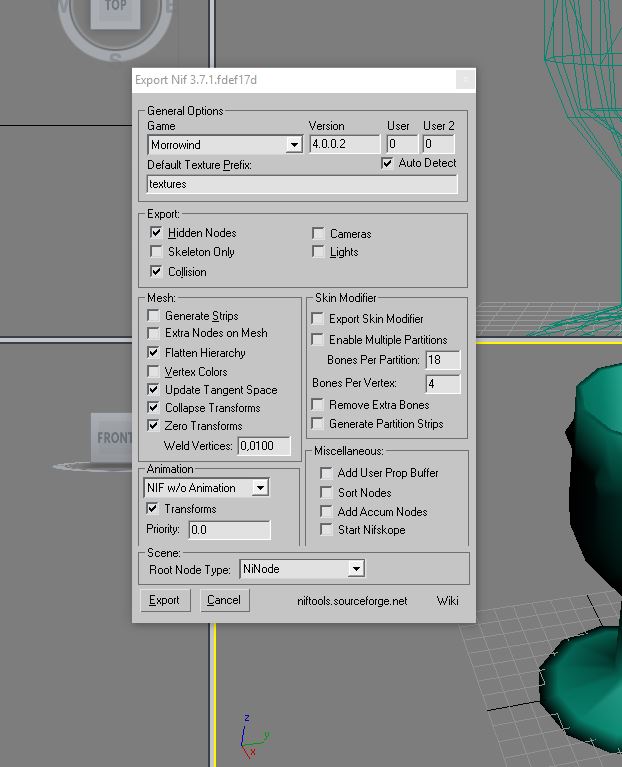Enable Sort Nodes checkbox

coord(326,492)
